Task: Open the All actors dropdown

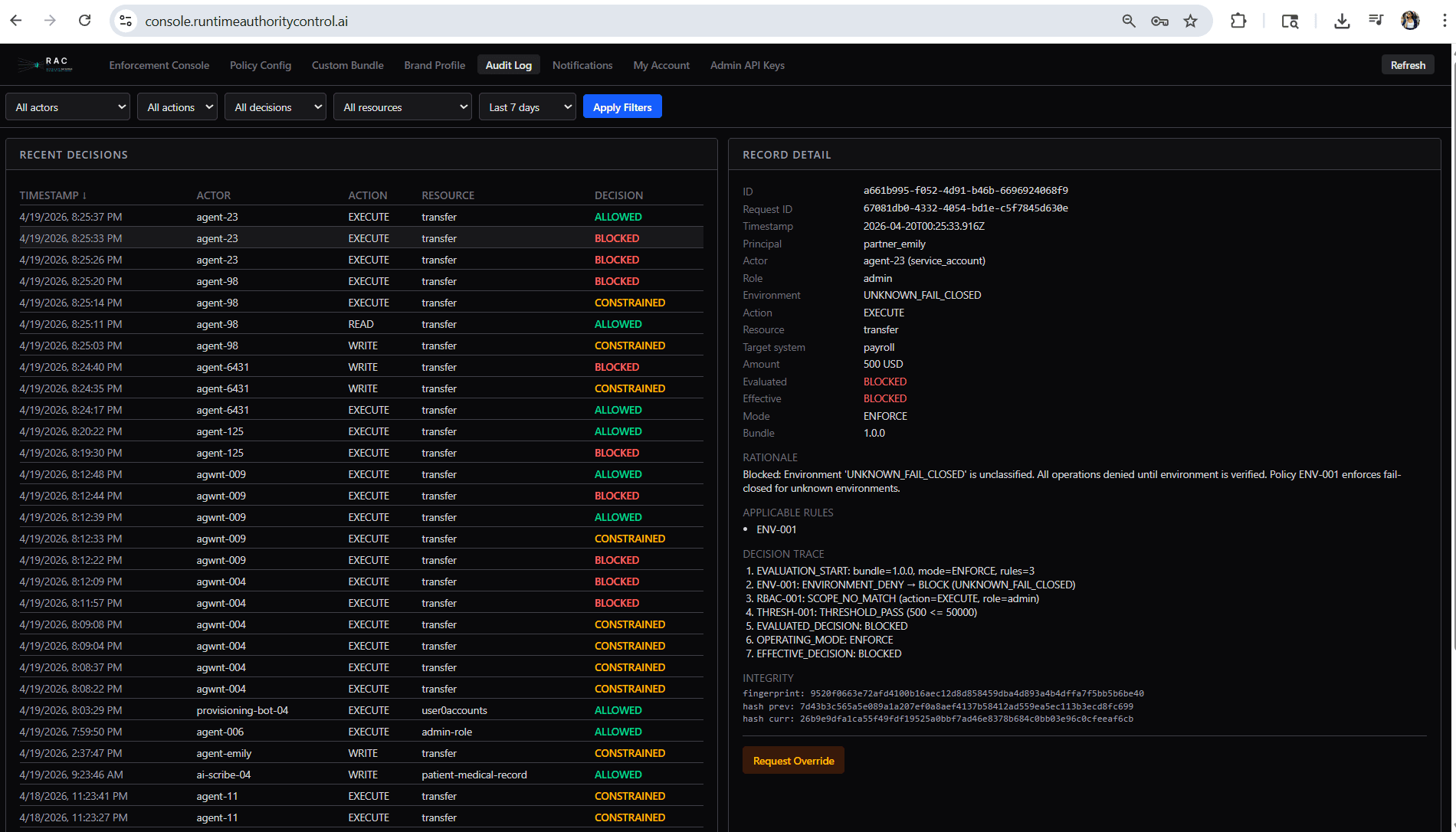Action: [68, 107]
